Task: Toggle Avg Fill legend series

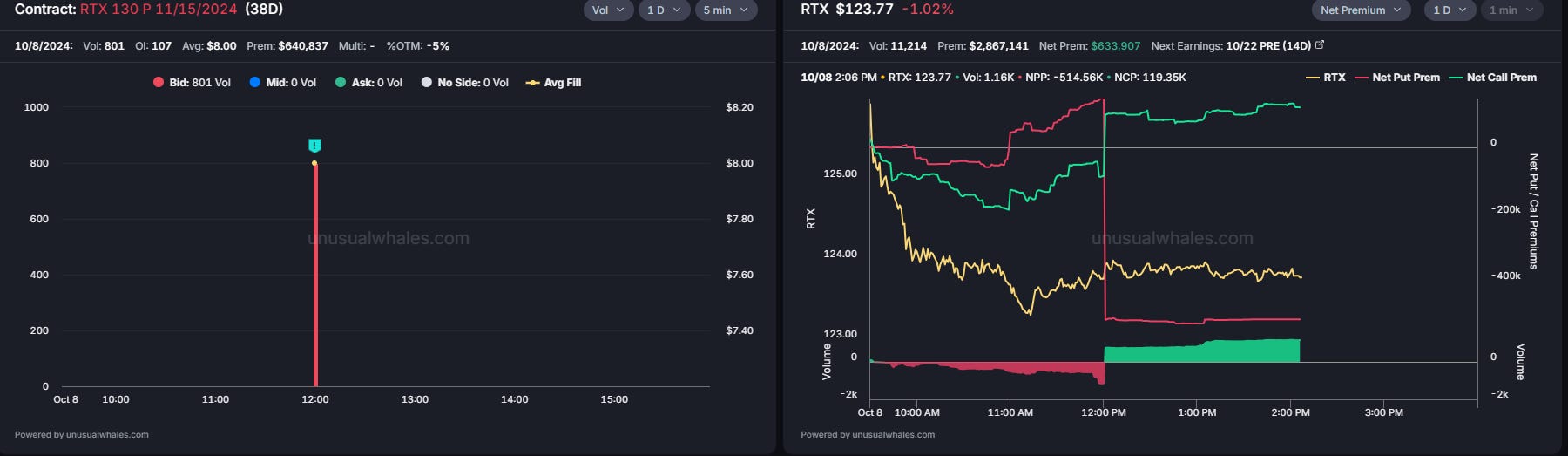Action: 553,83
